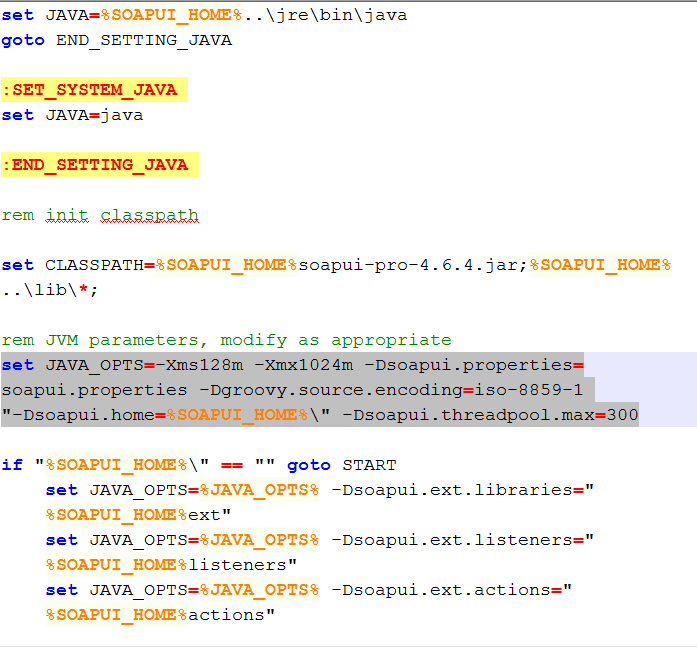Click "-Dsoapui.threadpool.max=300" text

point(490,415)
